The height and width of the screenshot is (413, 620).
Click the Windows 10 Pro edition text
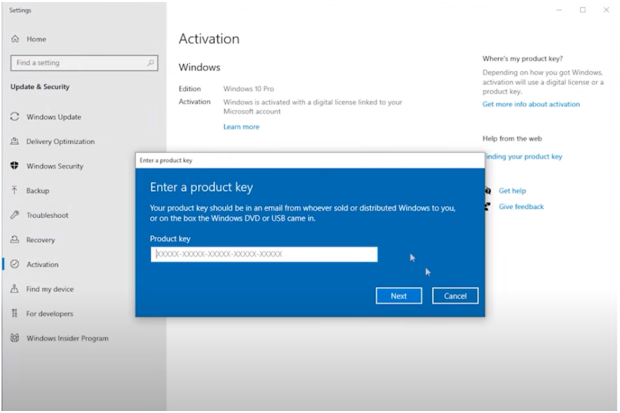click(x=248, y=89)
